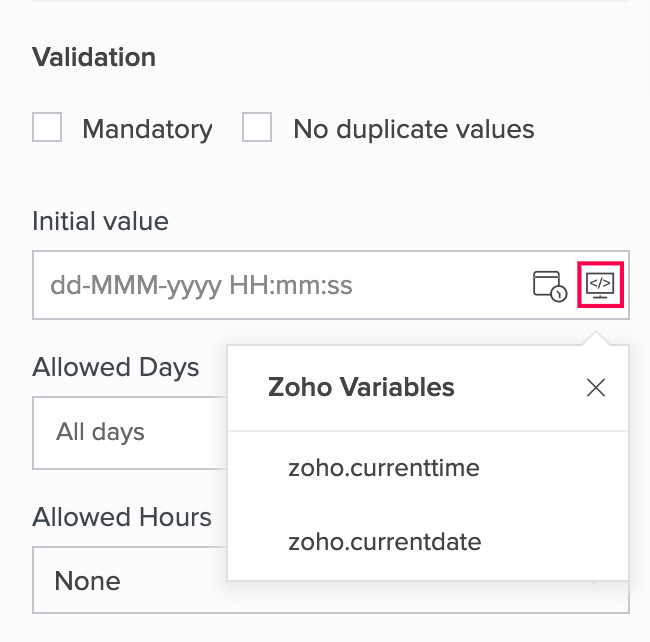Tick the No duplicate values checkbox

pyautogui.click(x=257, y=128)
